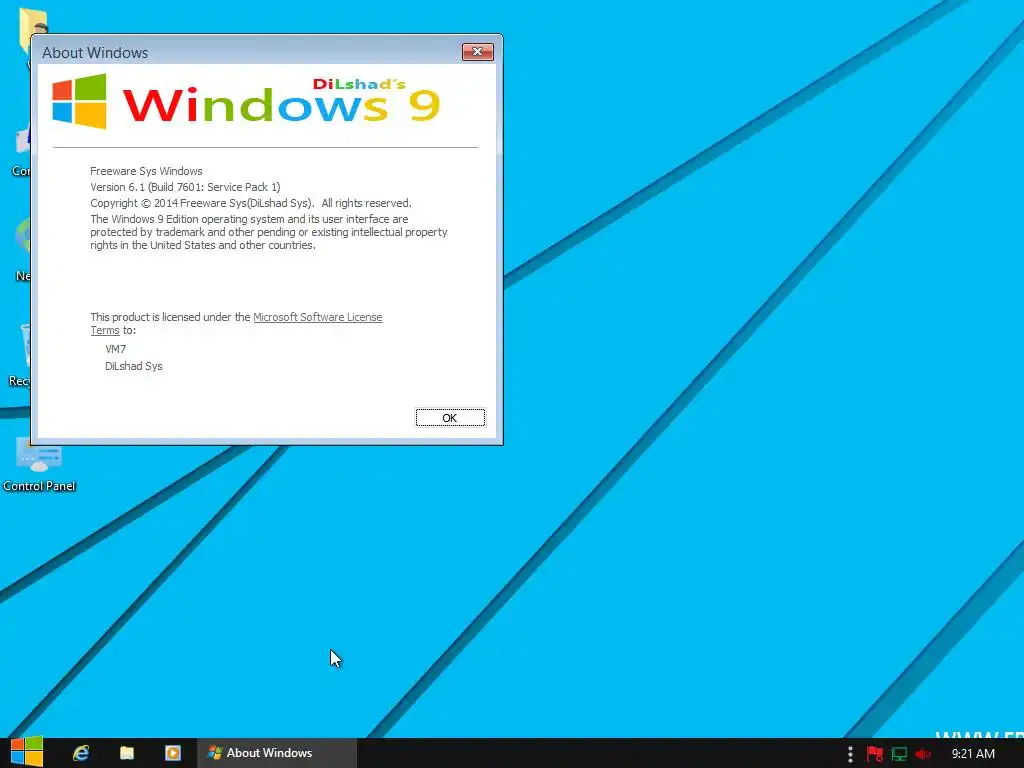Select Network desktop icon
This screenshot has width=1024, height=768.
click(x=23, y=249)
